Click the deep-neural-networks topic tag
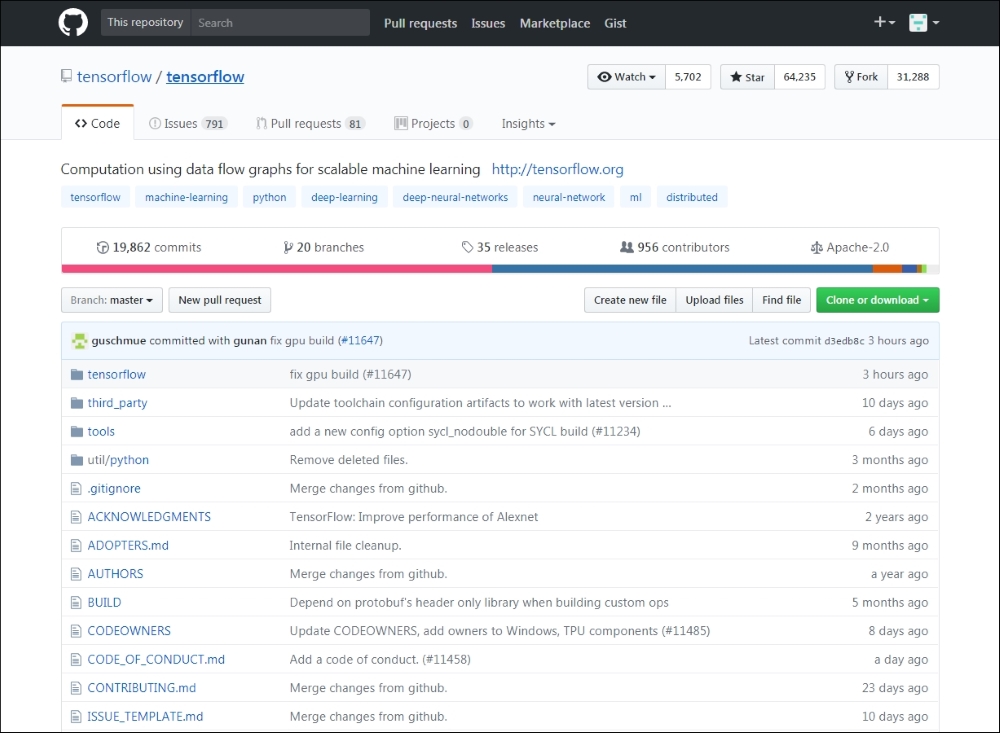Viewport: 1000px width, 733px height. (x=455, y=197)
